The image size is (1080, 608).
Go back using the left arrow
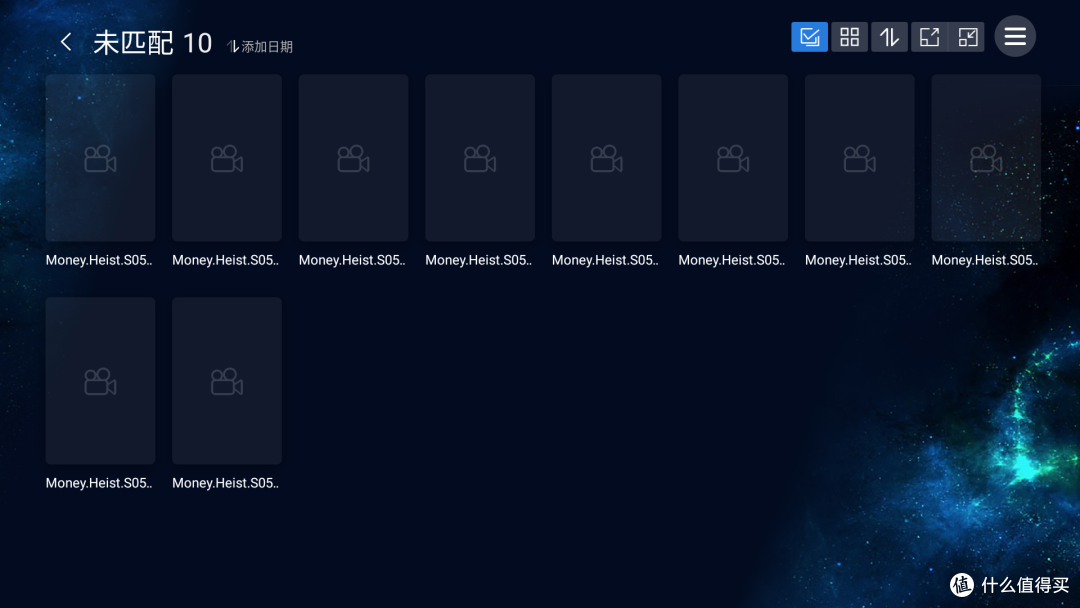point(66,42)
